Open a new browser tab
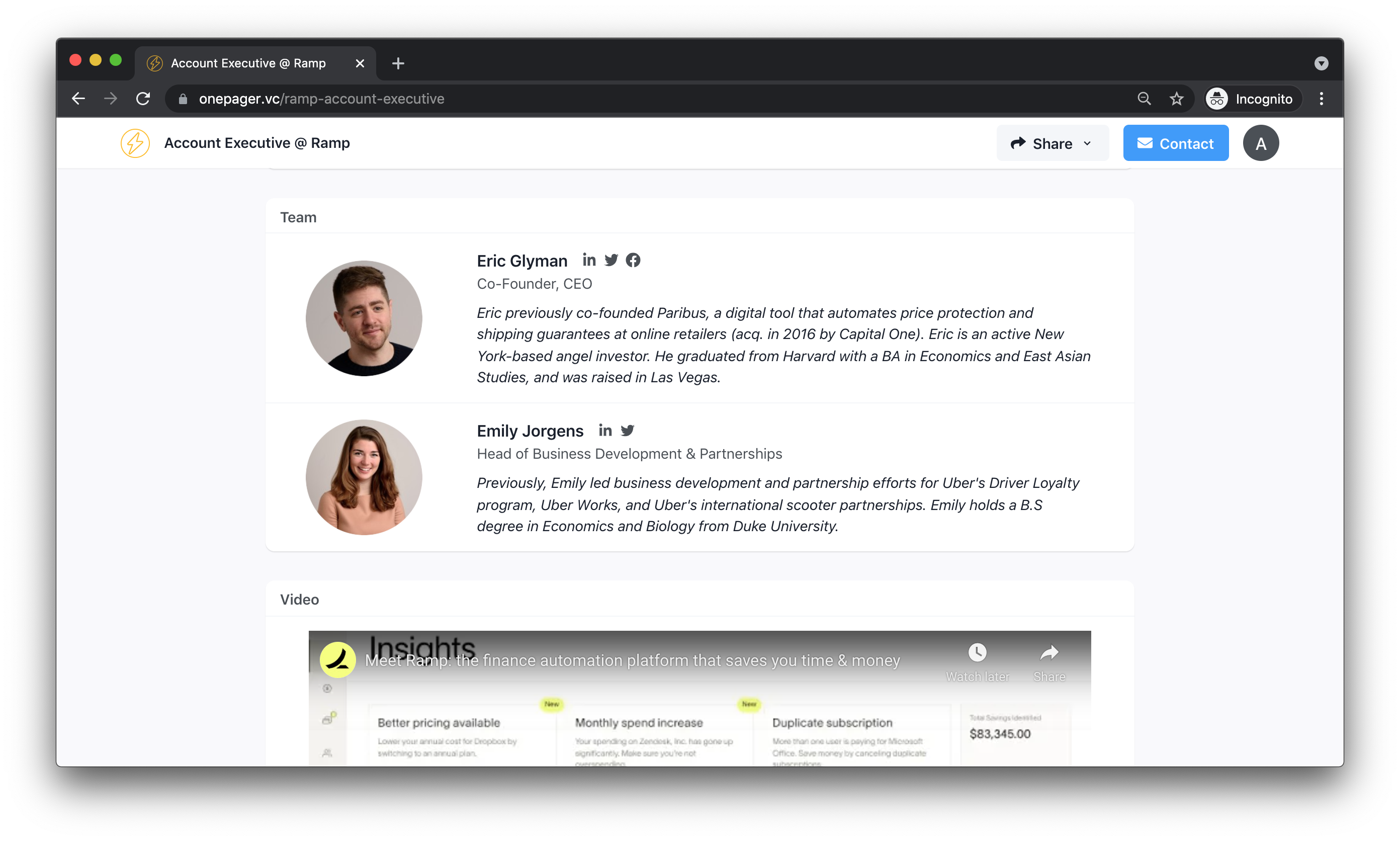Viewport: 1400px width, 841px height. pos(398,63)
